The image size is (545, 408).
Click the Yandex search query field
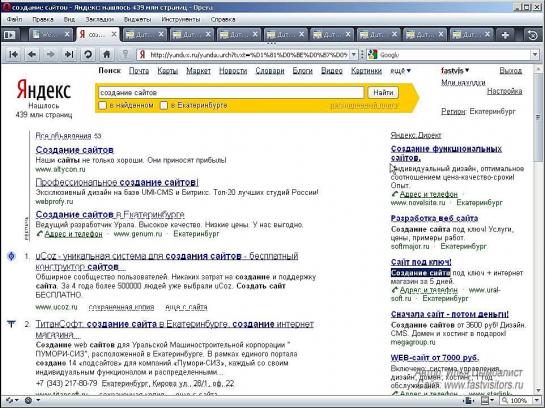coord(231,92)
